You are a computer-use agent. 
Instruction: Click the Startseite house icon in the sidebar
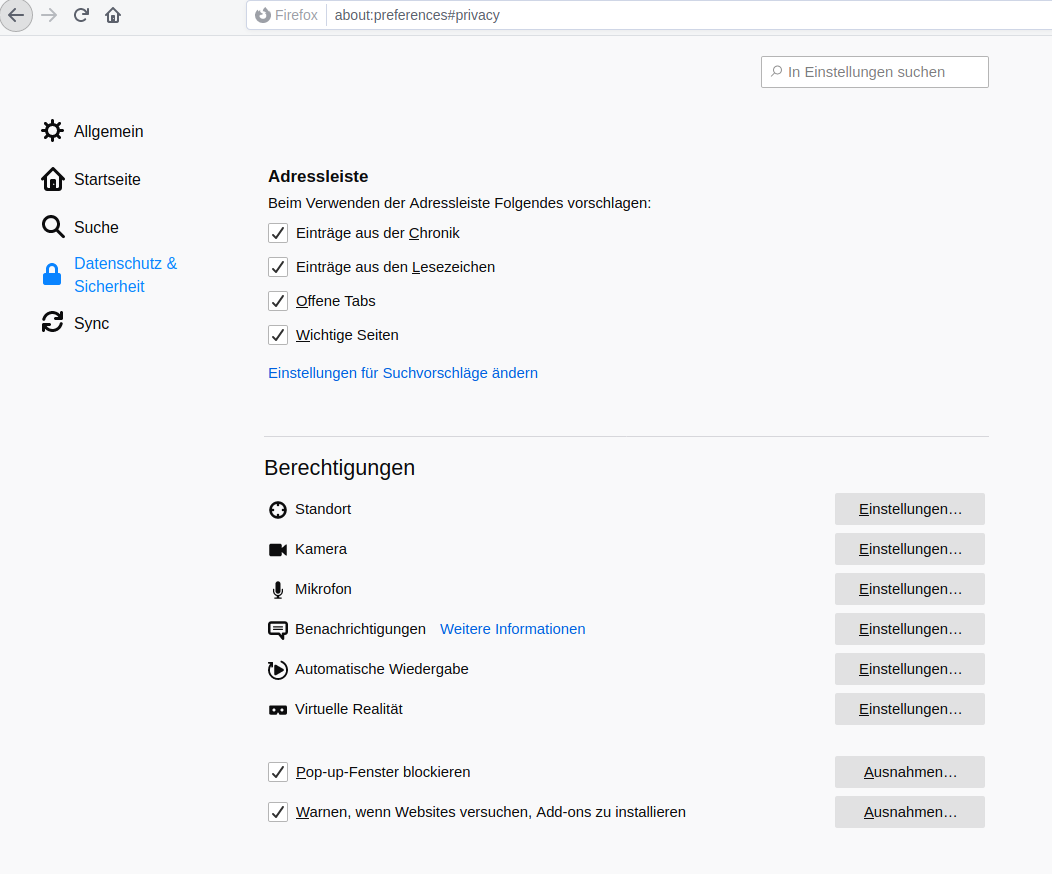click(x=52, y=179)
